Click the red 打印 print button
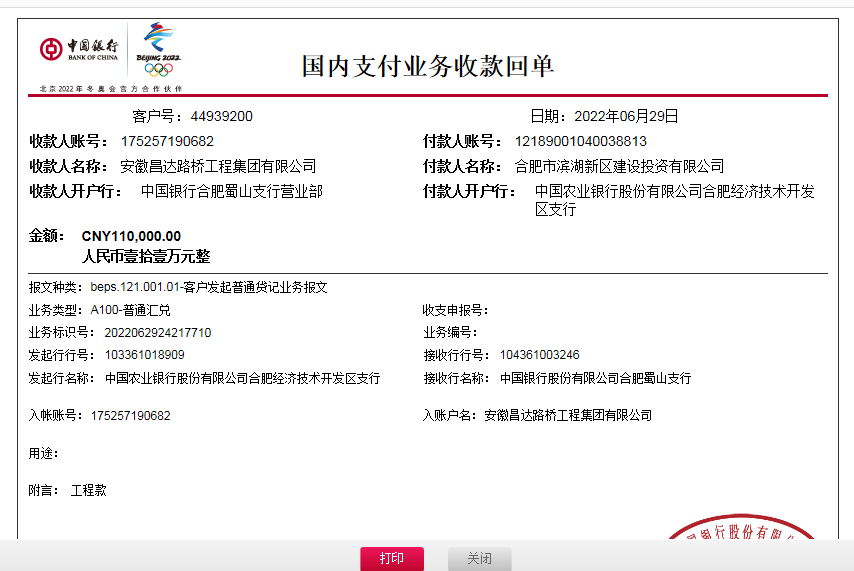This screenshot has width=854, height=571. pos(392,558)
